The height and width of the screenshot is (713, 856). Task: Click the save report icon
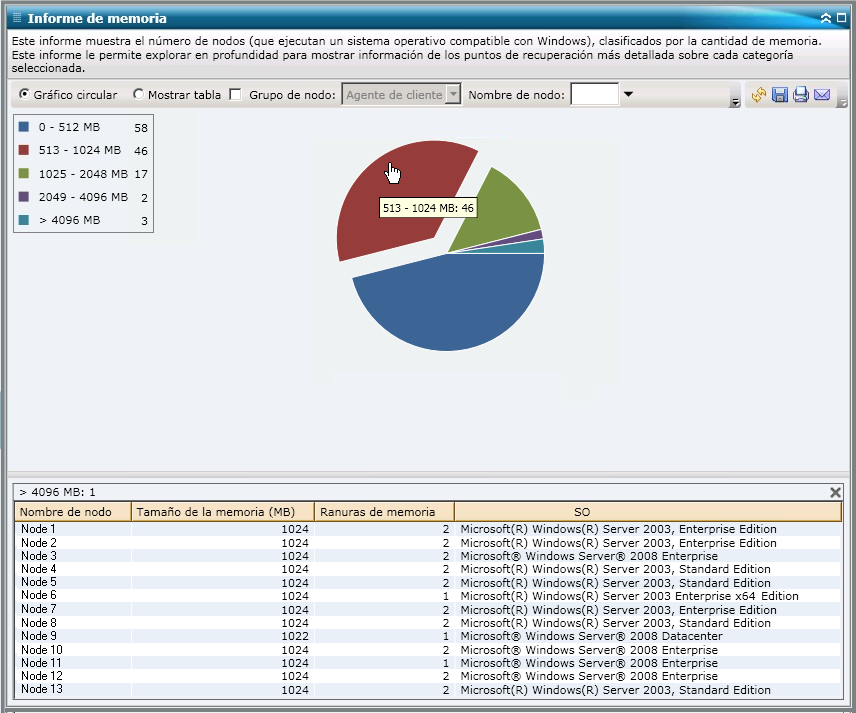(x=780, y=95)
